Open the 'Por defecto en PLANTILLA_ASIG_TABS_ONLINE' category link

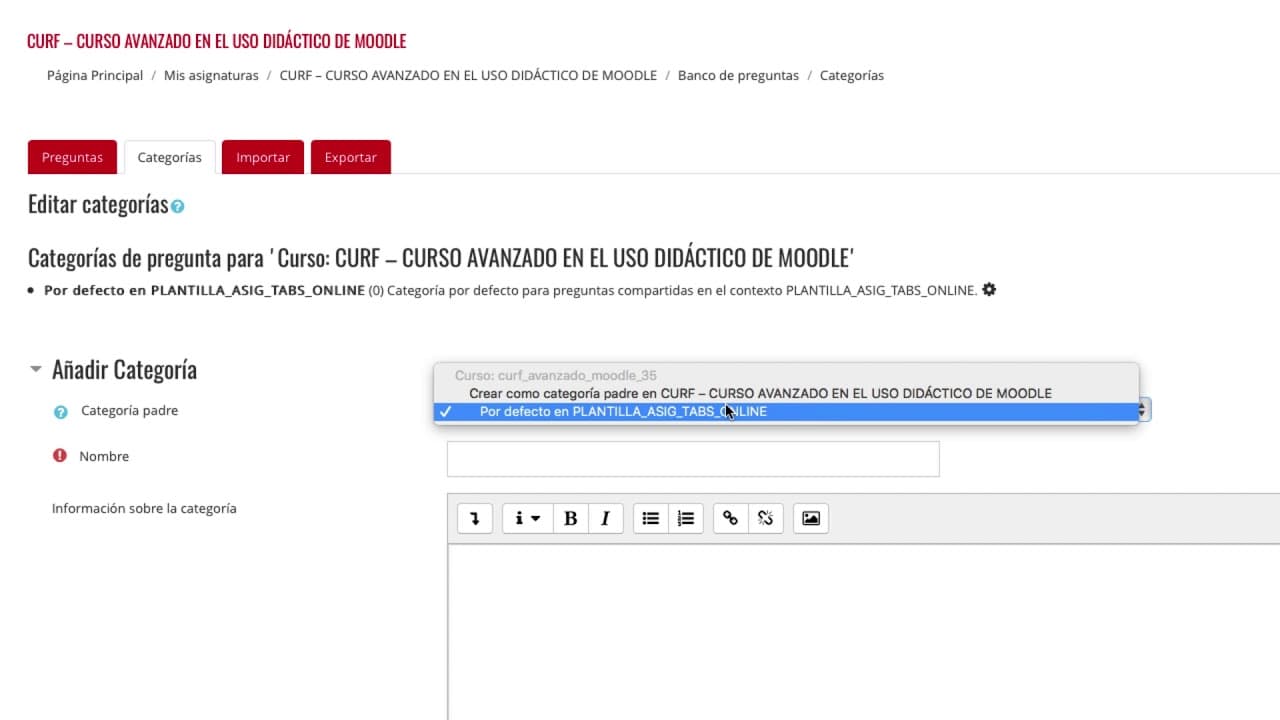[x=204, y=290]
